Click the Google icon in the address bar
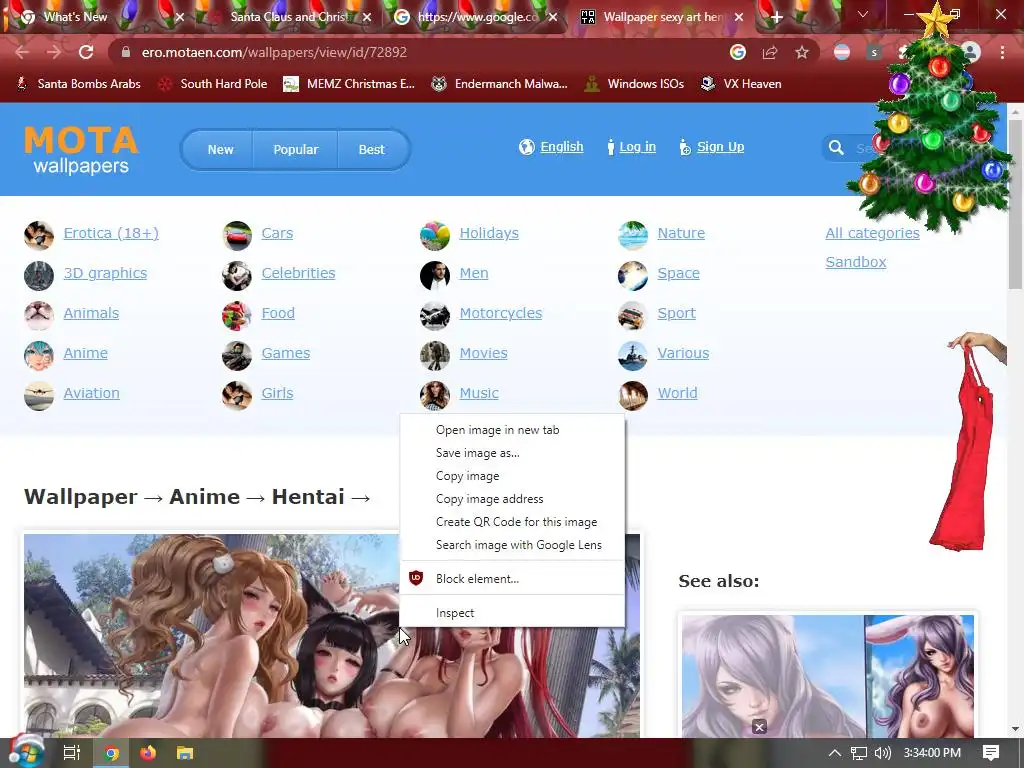The width and height of the screenshot is (1024, 768). tap(738, 52)
